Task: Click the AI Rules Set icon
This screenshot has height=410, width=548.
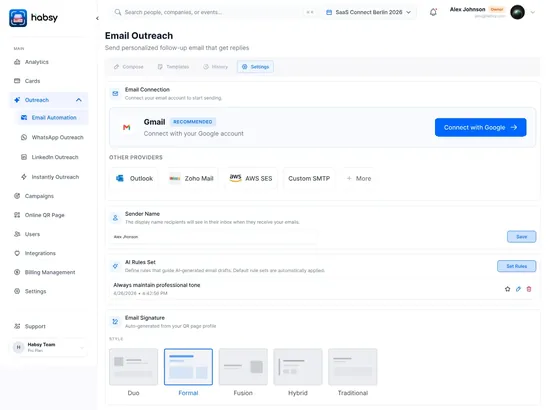Action: point(115,266)
